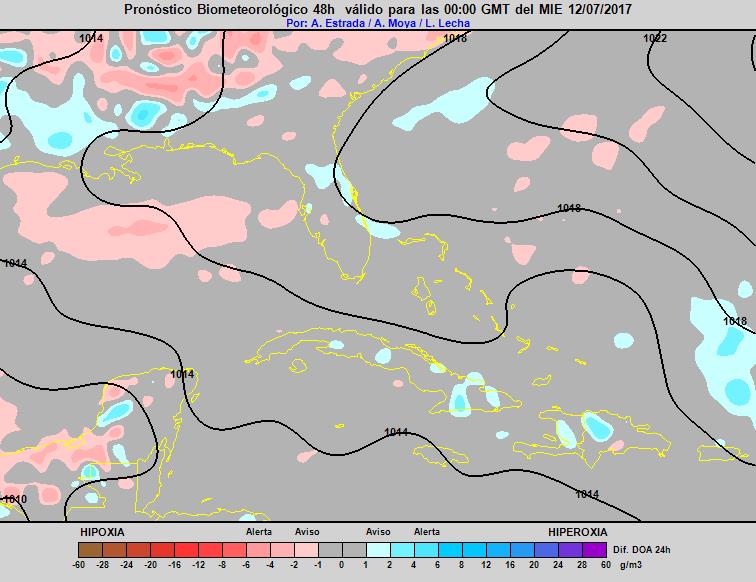Viewport: 756px width, 582px height.
Task: Click the '1010' isobar label
Action: pyautogui.click(x=15, y=499)
